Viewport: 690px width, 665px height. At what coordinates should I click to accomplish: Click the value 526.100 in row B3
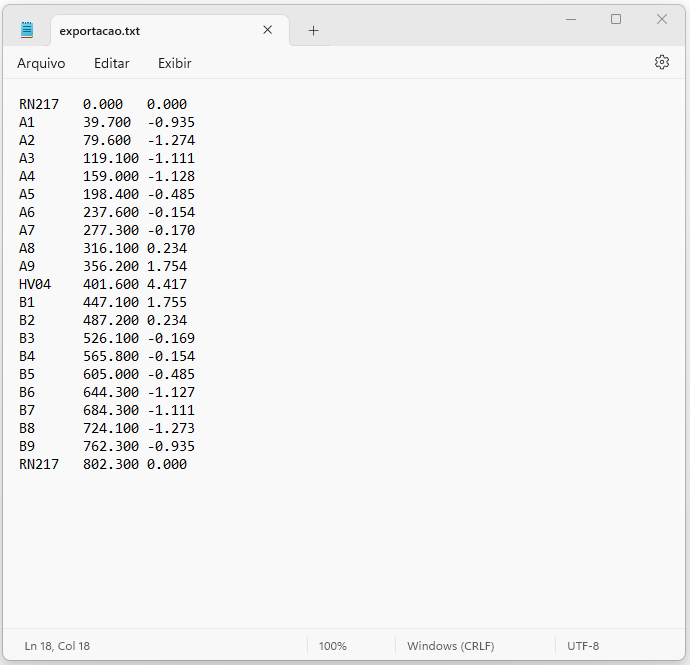[111, 338]
